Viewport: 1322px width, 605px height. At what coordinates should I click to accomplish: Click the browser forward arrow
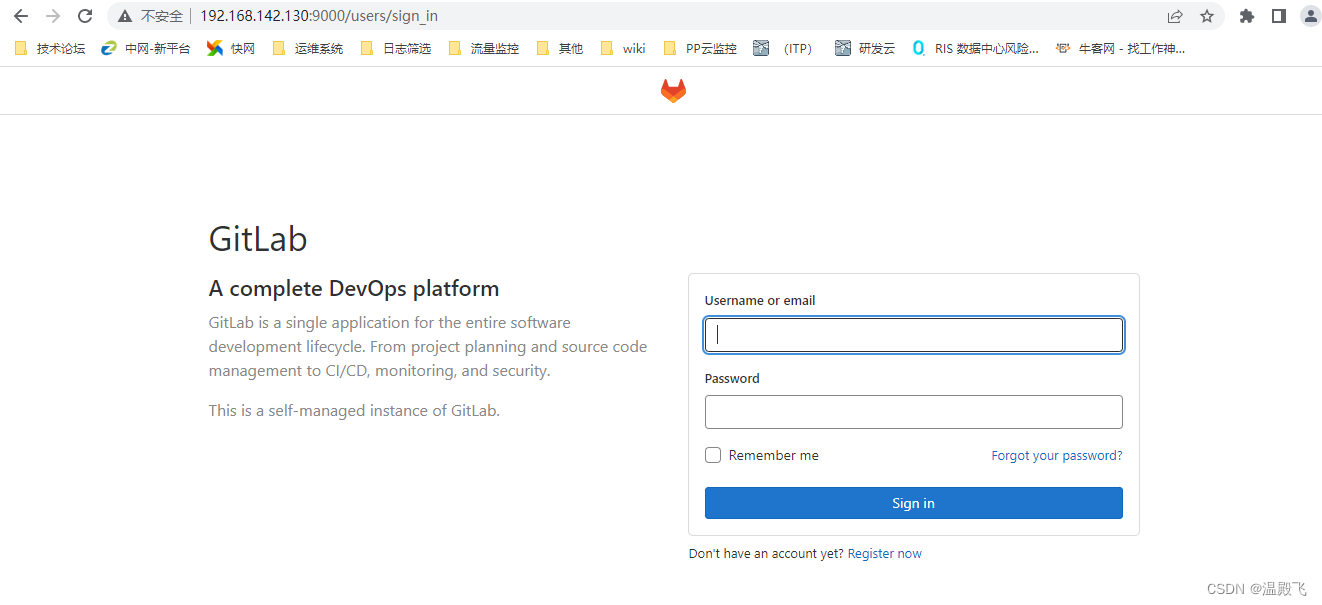[x=53, y=16]
